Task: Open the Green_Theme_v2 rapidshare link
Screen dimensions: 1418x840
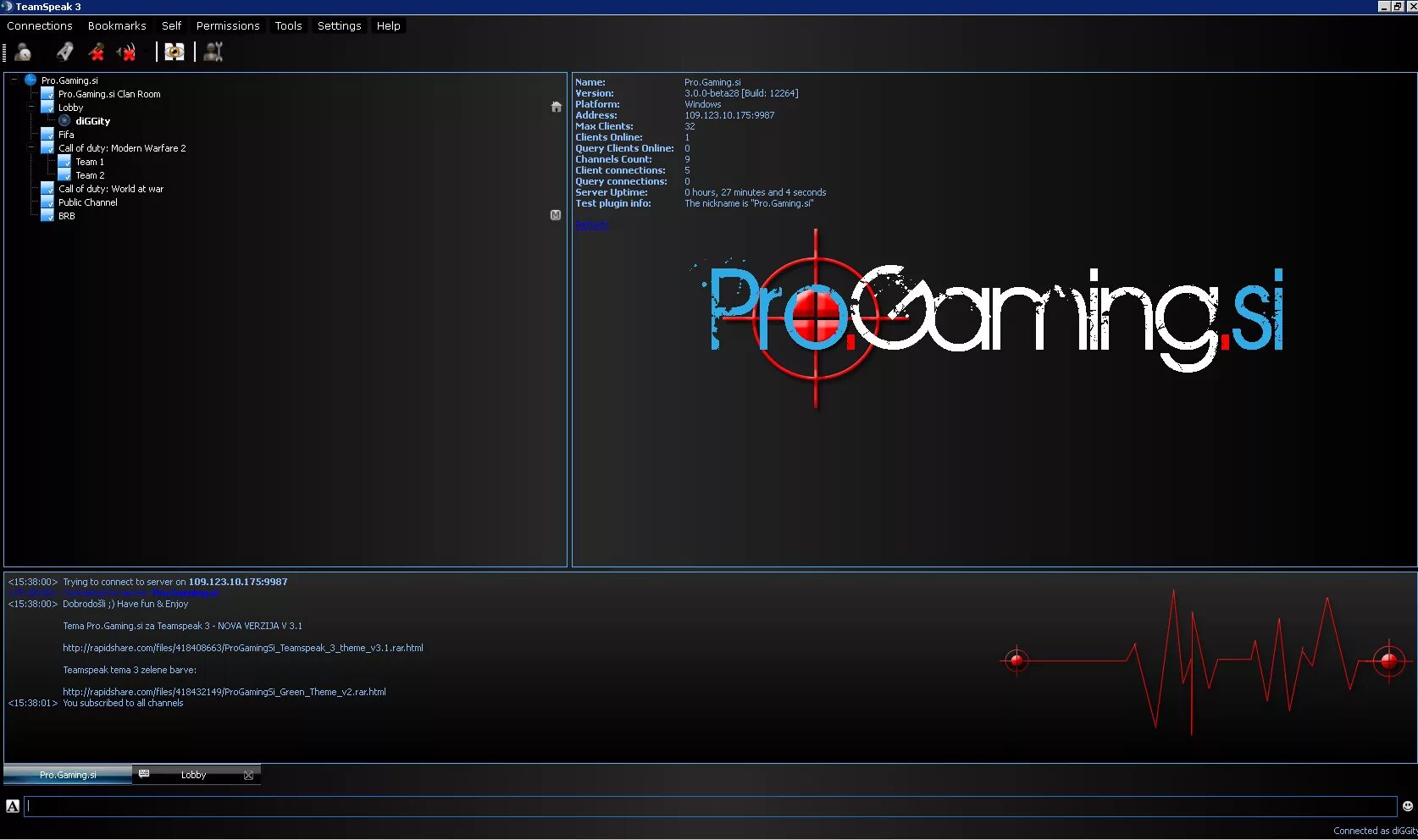Action: pyautogui.click(x=224, y=692)
